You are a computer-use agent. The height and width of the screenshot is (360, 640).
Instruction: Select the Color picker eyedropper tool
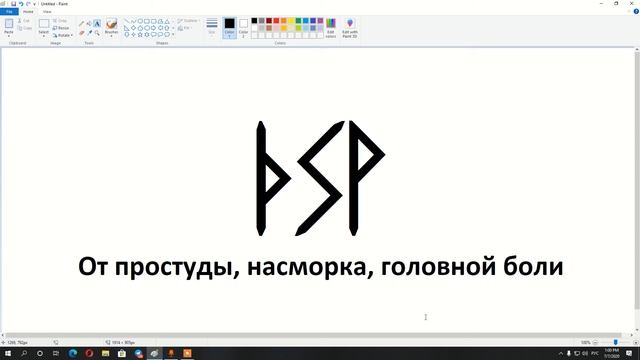pos(89,33)
